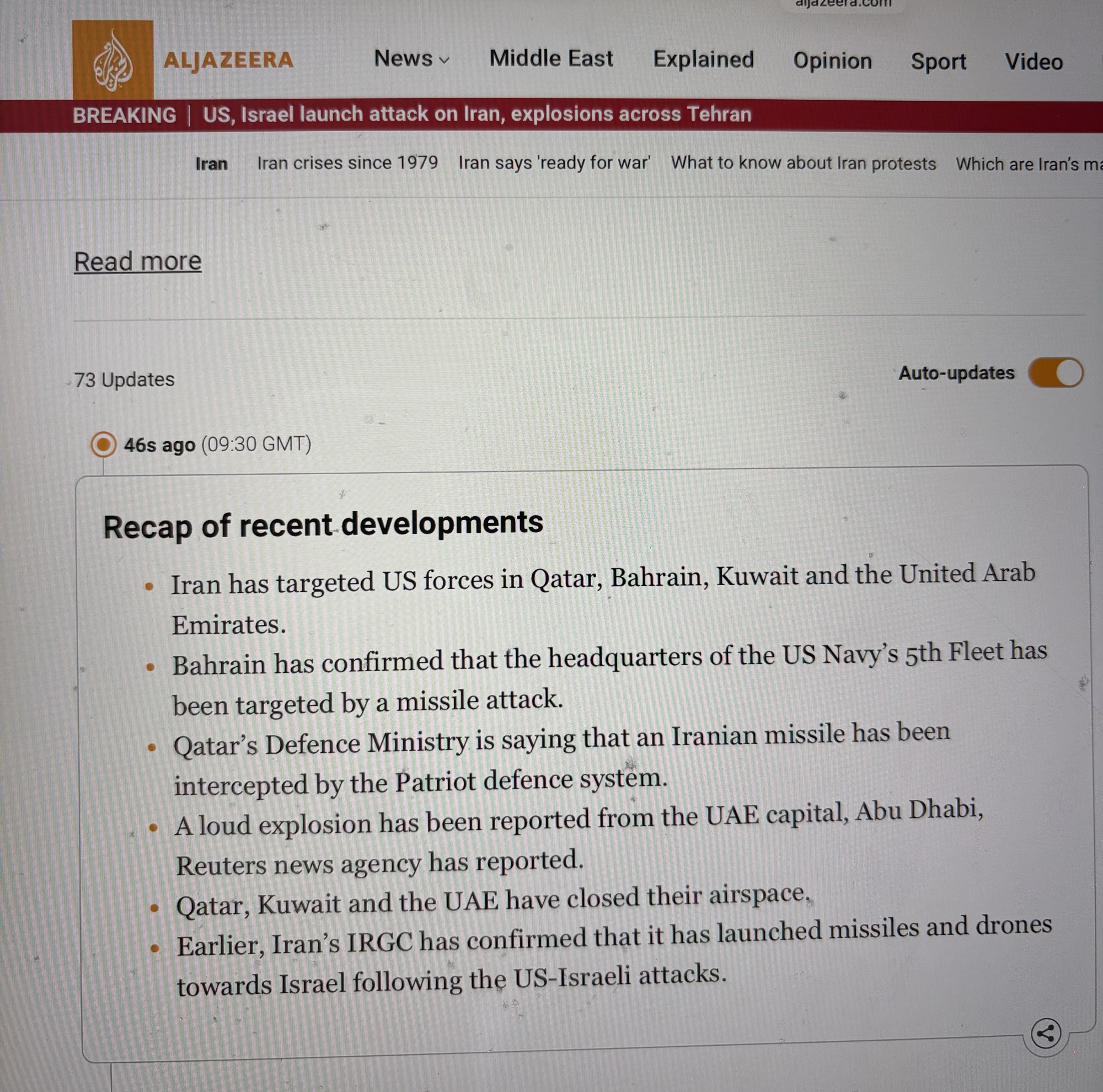
Task: Toggle the Auto-updates switch
Action: (x=1056, y=373)
